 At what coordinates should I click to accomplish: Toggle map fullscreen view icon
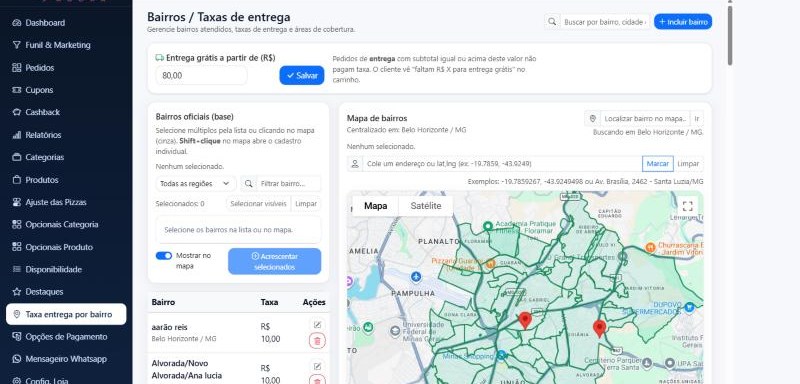(687, 206)
